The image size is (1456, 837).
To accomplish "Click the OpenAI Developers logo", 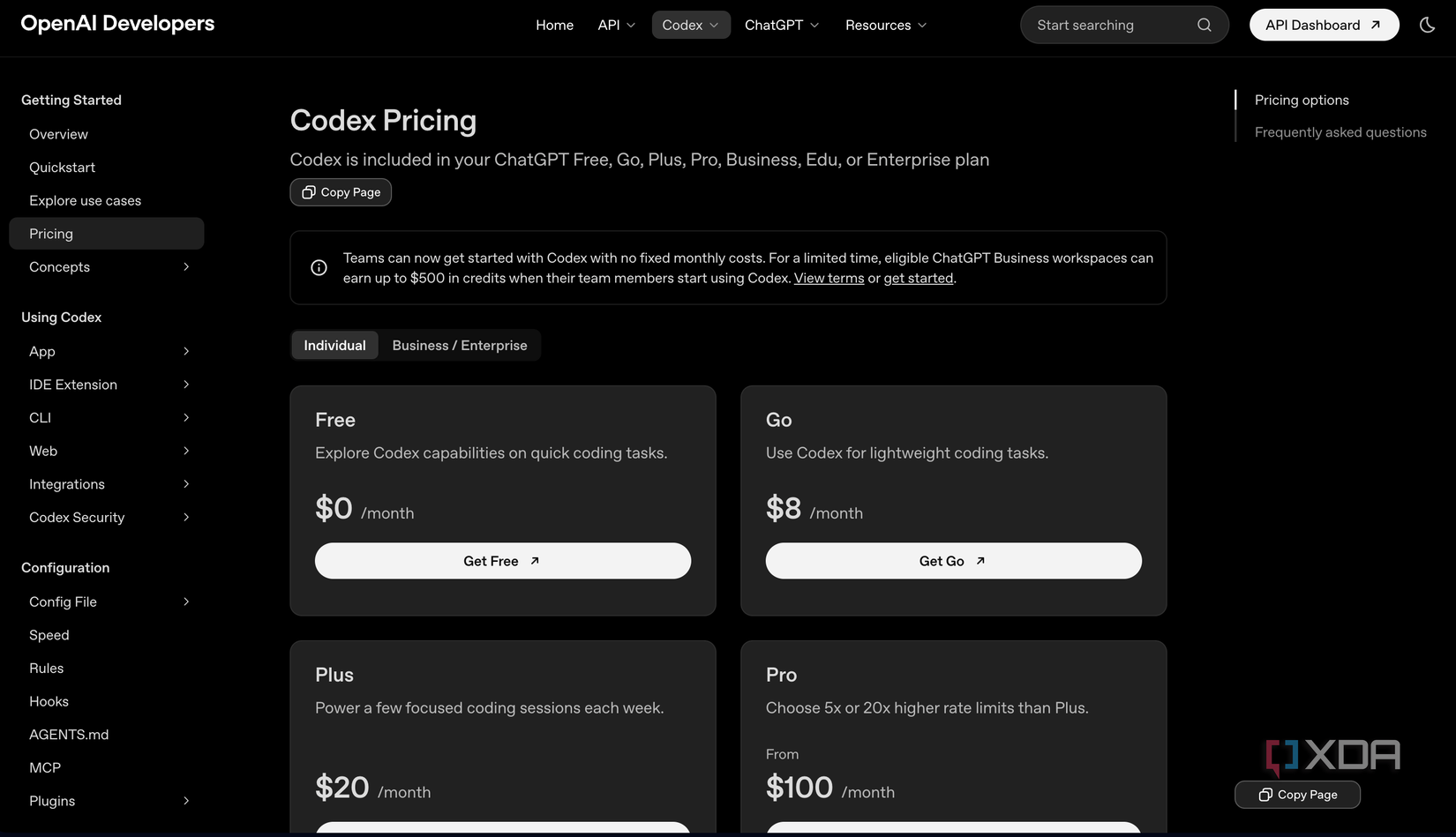I will 117,24.
